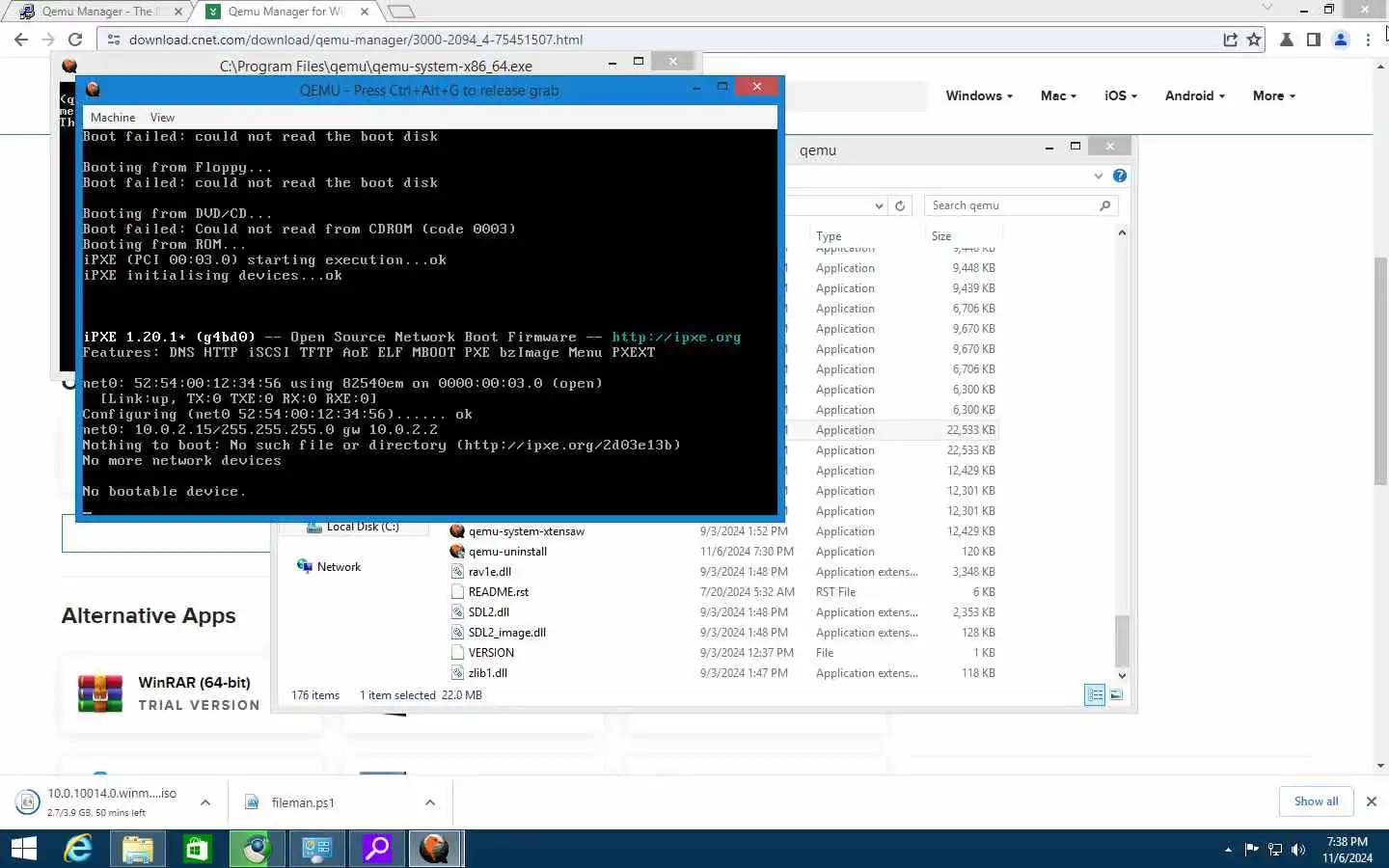This screenshot has width=1389, height=868.
Task: Select SDL2.dll in file list
Action: [x=489, y=612]
